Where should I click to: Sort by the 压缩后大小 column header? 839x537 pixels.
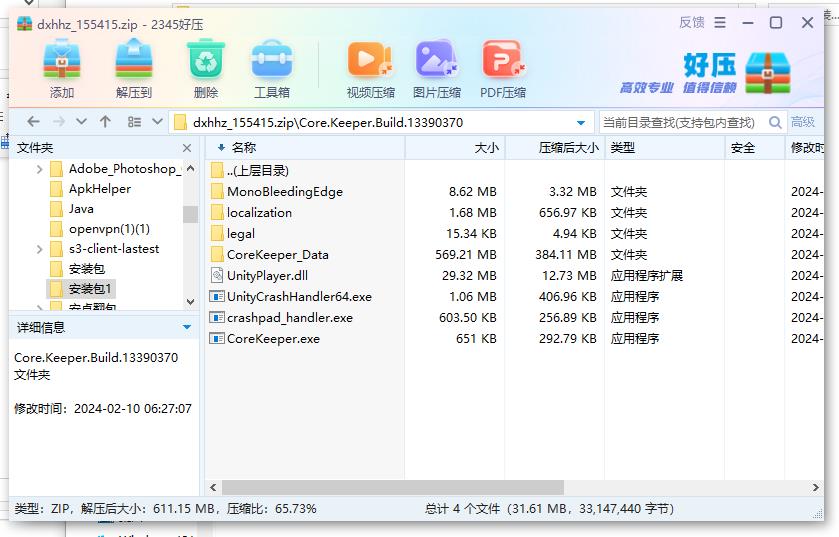pos(555,148)
